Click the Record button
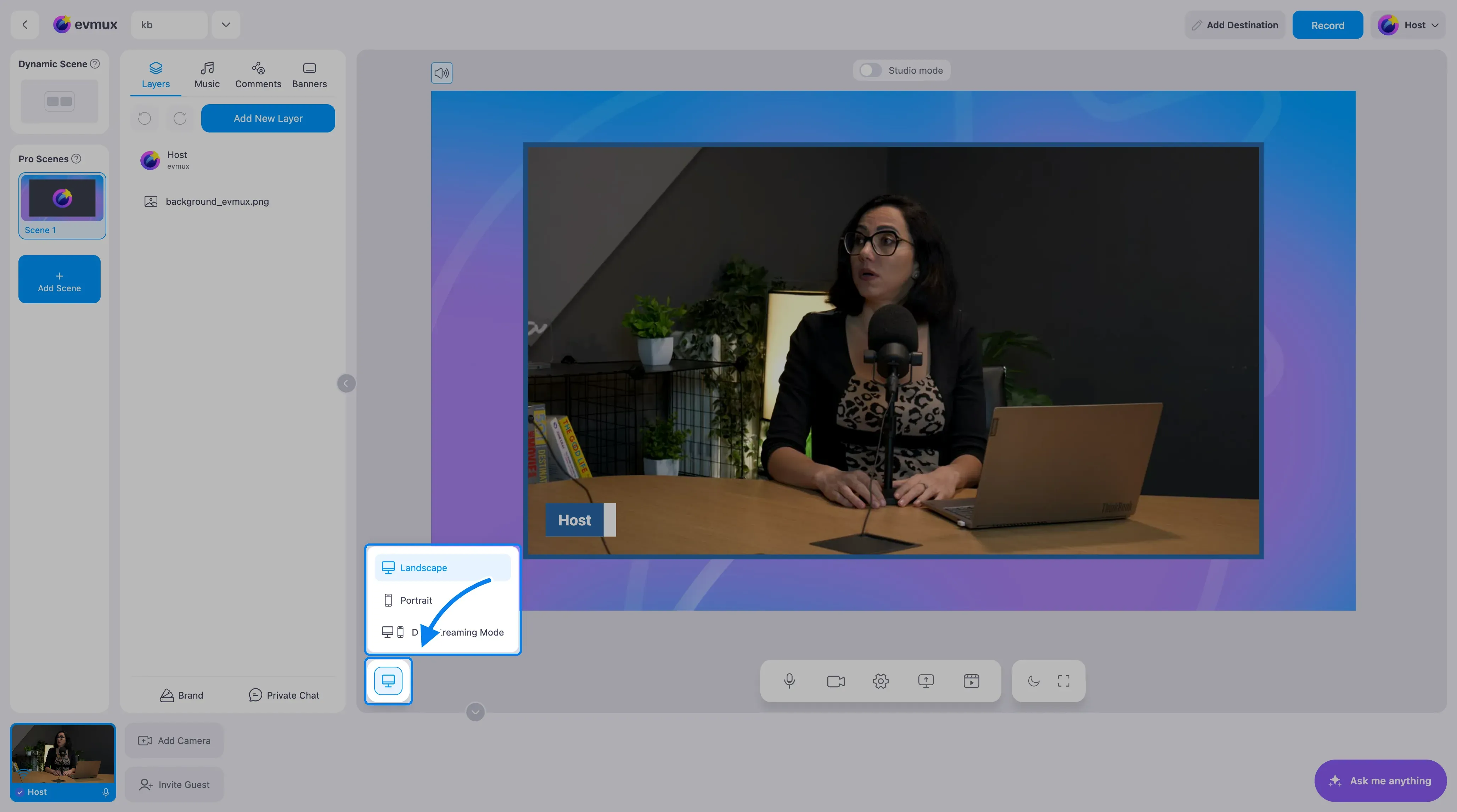This screenshot has width=1457, height=812. tap(1327, 25)
